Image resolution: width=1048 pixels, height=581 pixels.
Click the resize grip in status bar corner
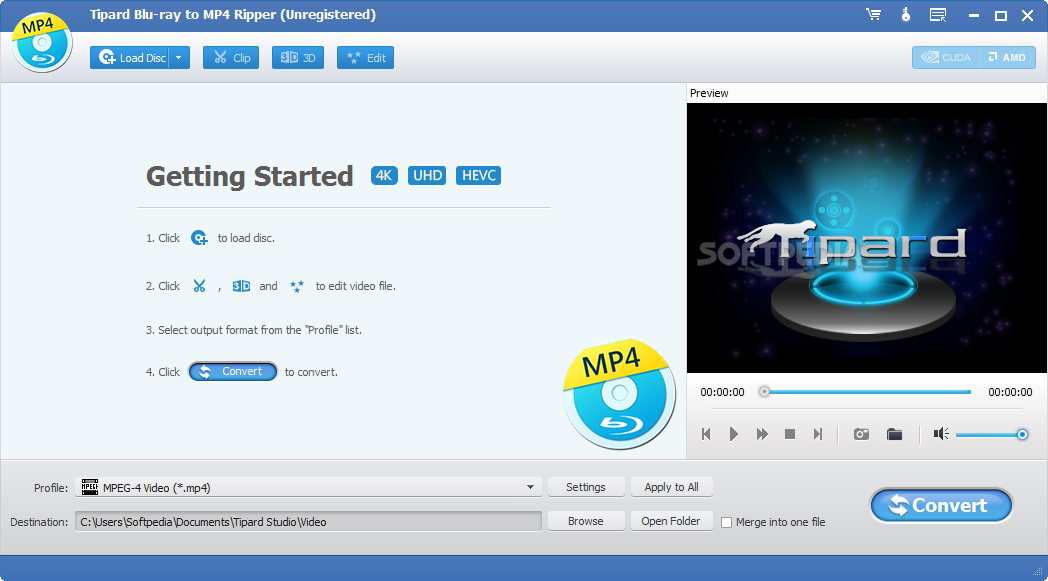coord(1037,570)
